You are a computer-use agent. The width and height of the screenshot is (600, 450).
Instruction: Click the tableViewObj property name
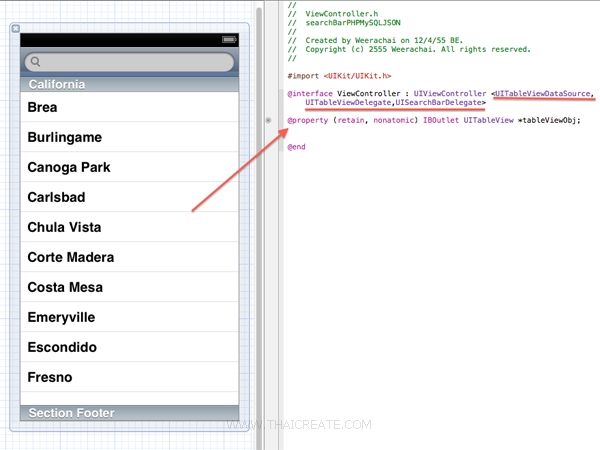coord(549,120)
